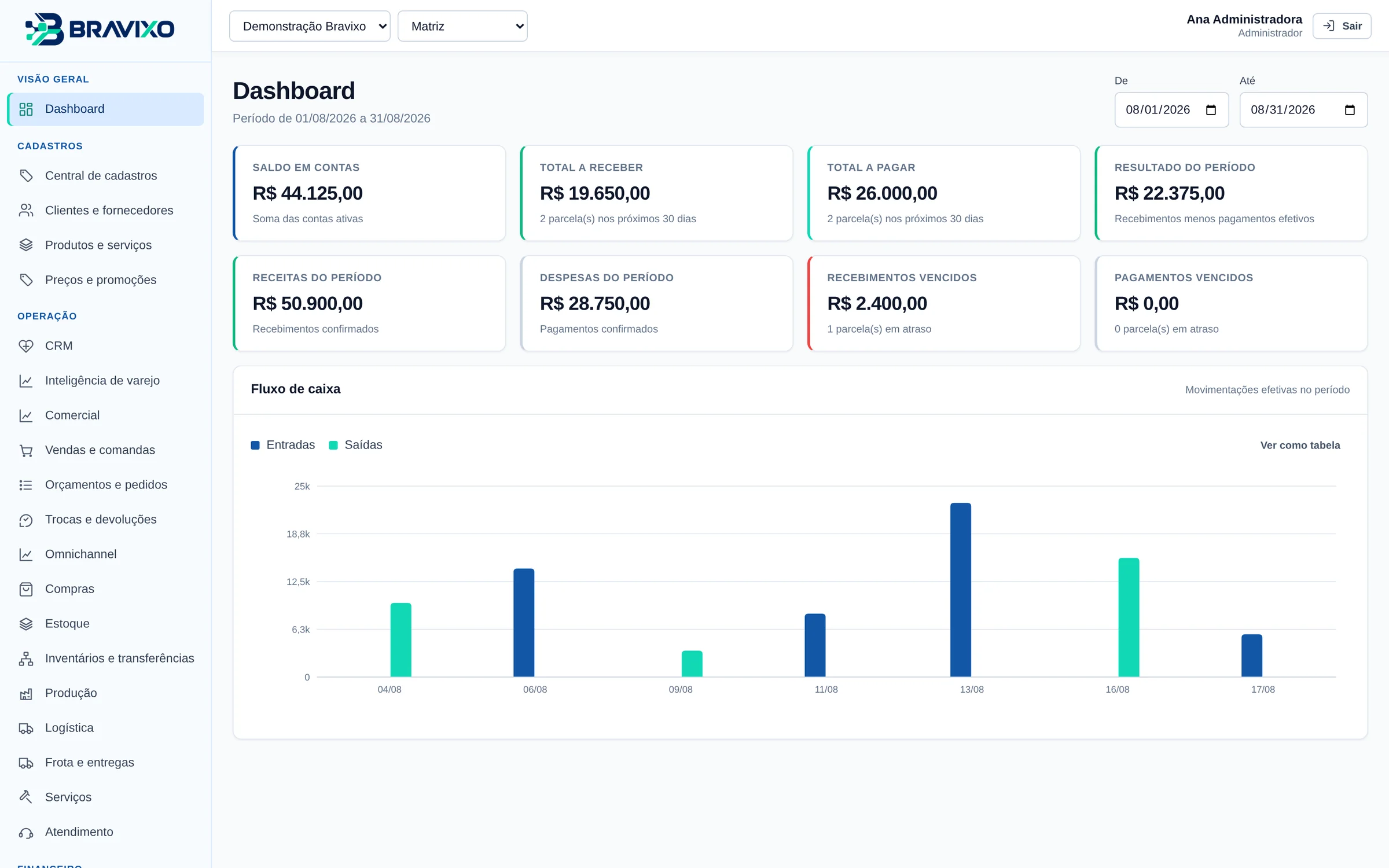This screenshot has width=1389, height=868.
Task: Click the tallest Entradas bar at 13/08
Action: tap(961, 590)
